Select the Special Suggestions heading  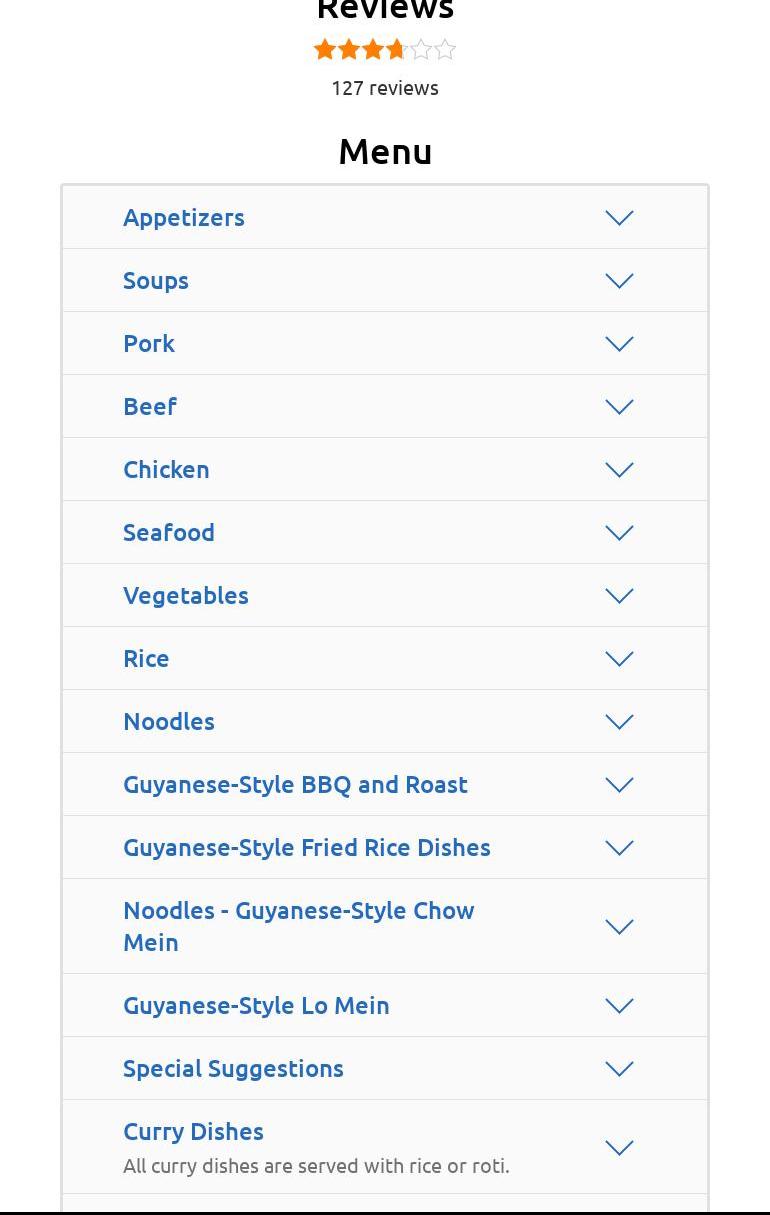pyautogui.click(x=233, y=1068)
